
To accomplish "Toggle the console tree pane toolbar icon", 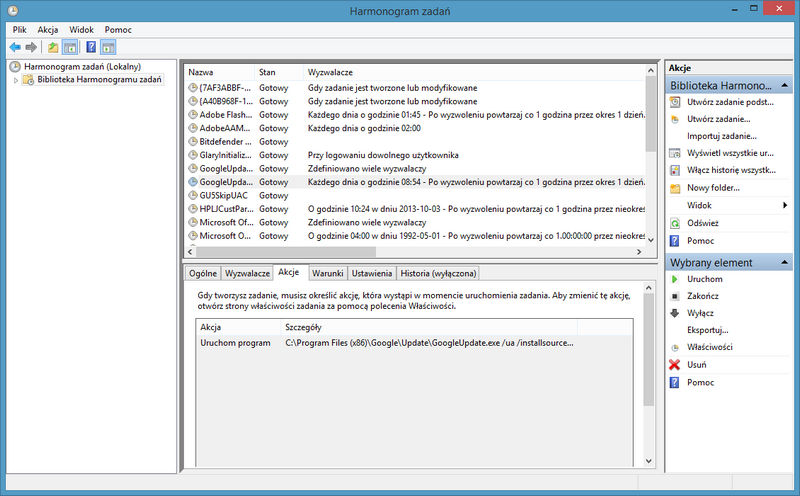I will [70, 47].
